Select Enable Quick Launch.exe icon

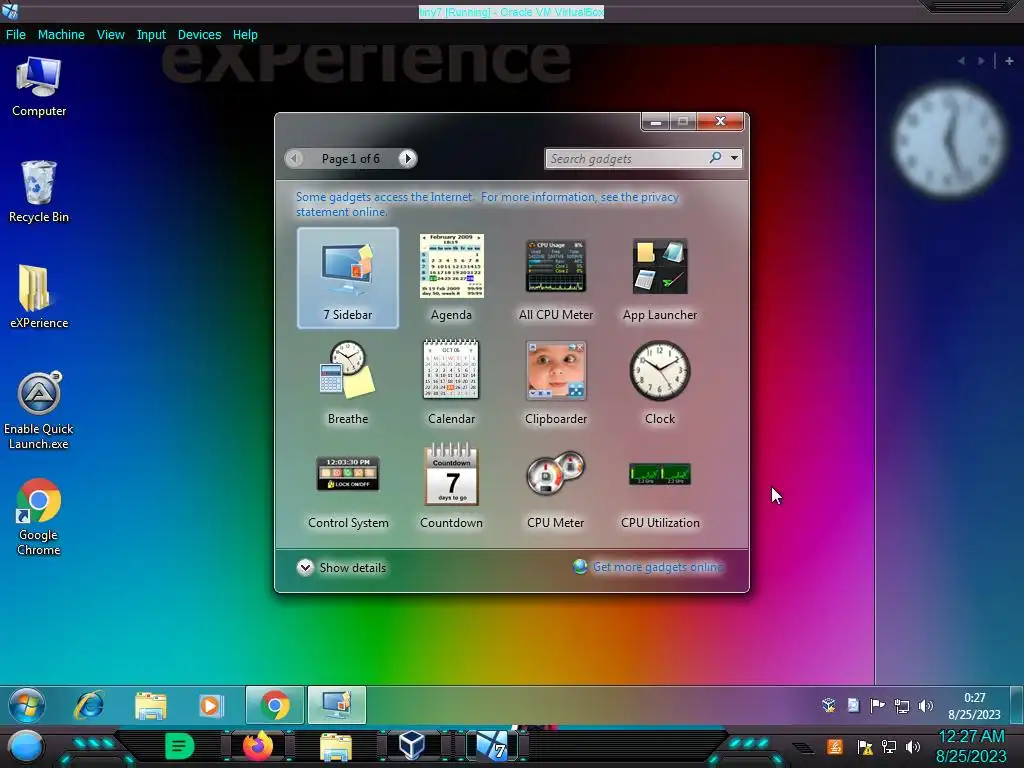39,410
